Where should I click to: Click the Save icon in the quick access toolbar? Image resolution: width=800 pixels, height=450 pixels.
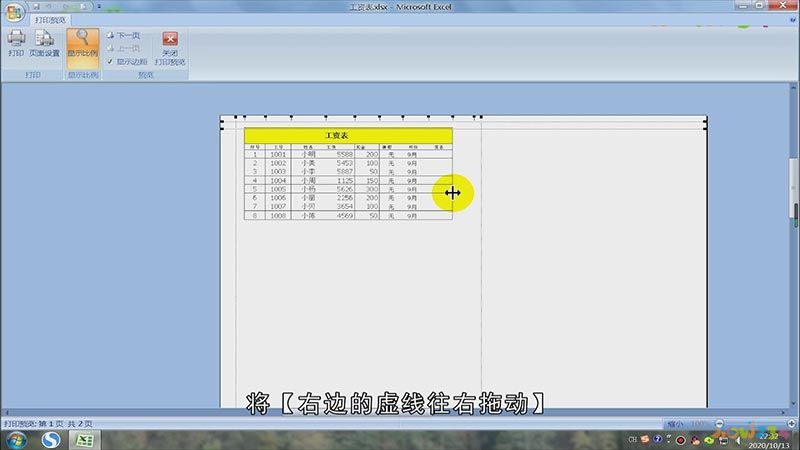click(36, 7)
